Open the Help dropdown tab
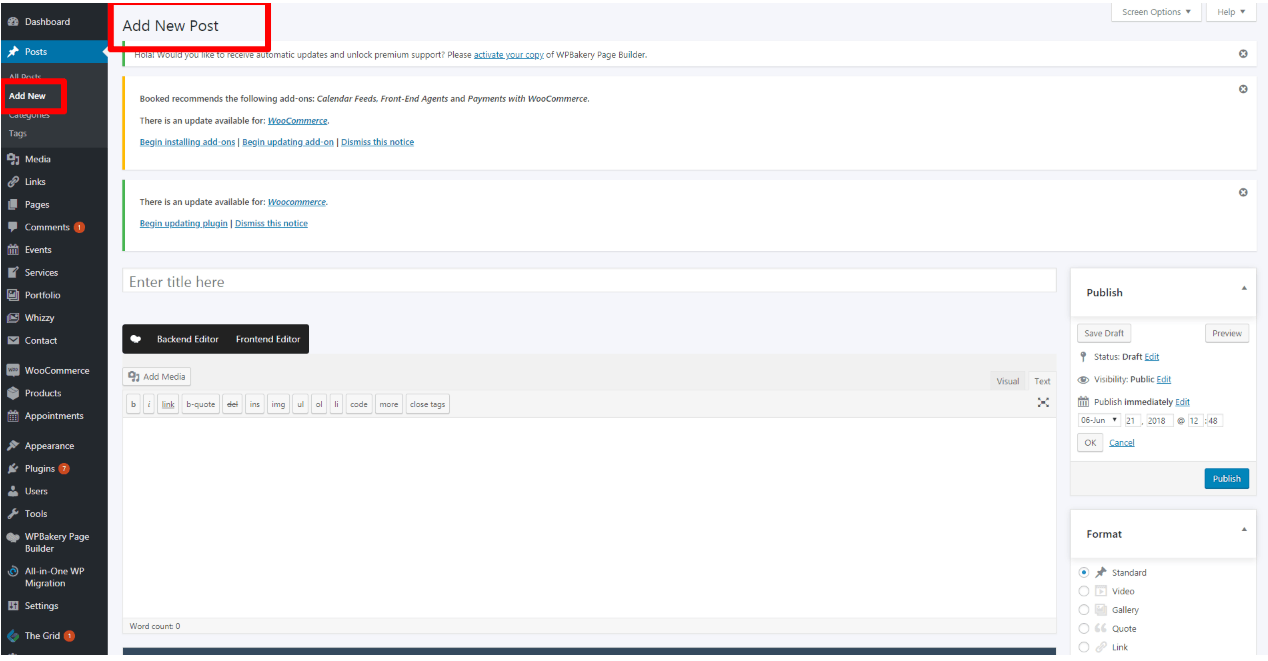The image size is (1268, 661). coord(1231,12)
